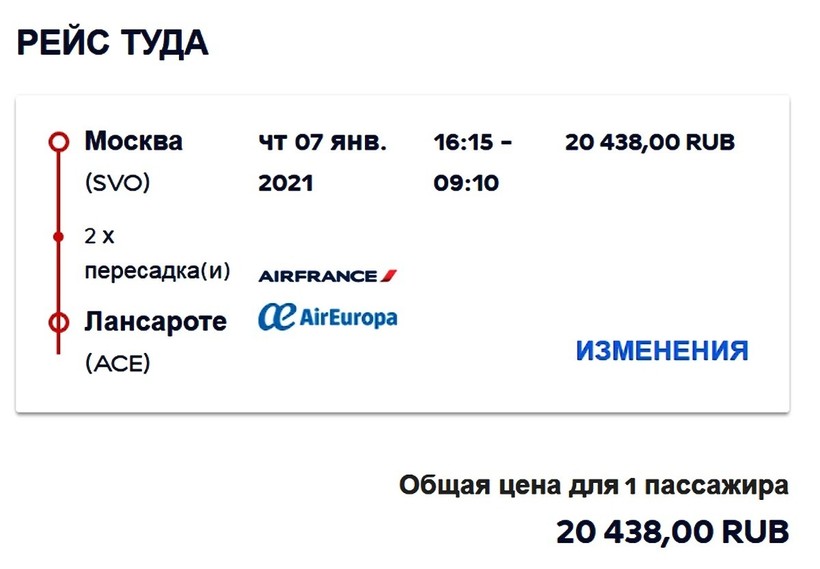
Task: Click the 16:15 - 09:10 flight time
Action: point(472,162)
